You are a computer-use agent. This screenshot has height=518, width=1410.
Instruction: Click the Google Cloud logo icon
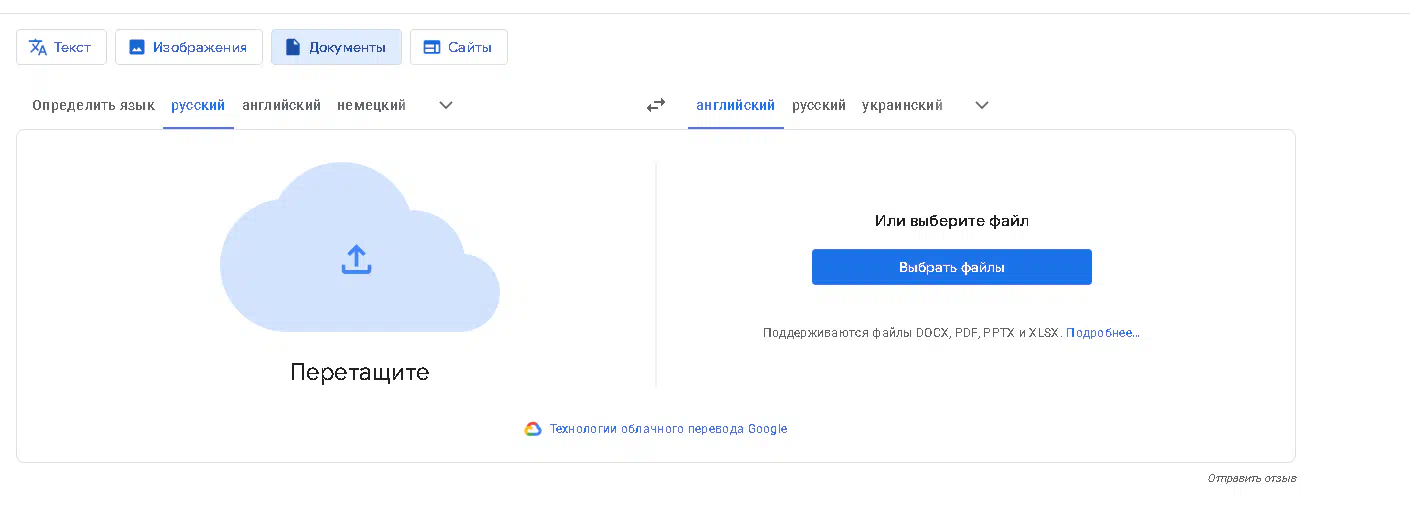533,429
